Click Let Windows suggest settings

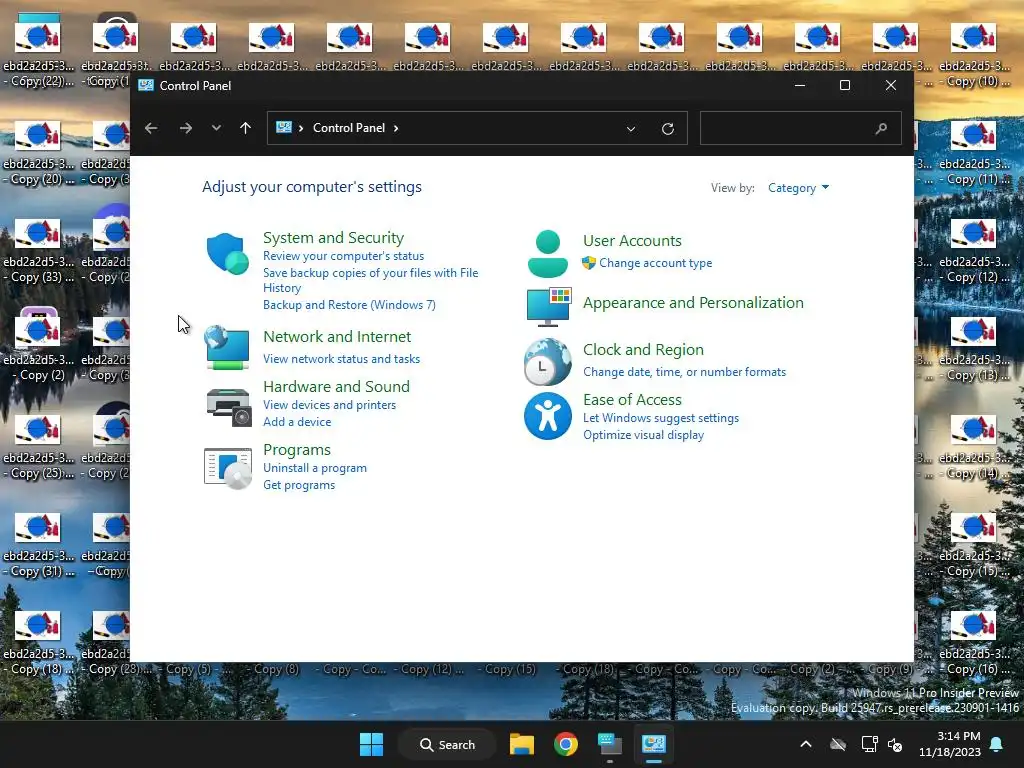[x=661, y=418]
